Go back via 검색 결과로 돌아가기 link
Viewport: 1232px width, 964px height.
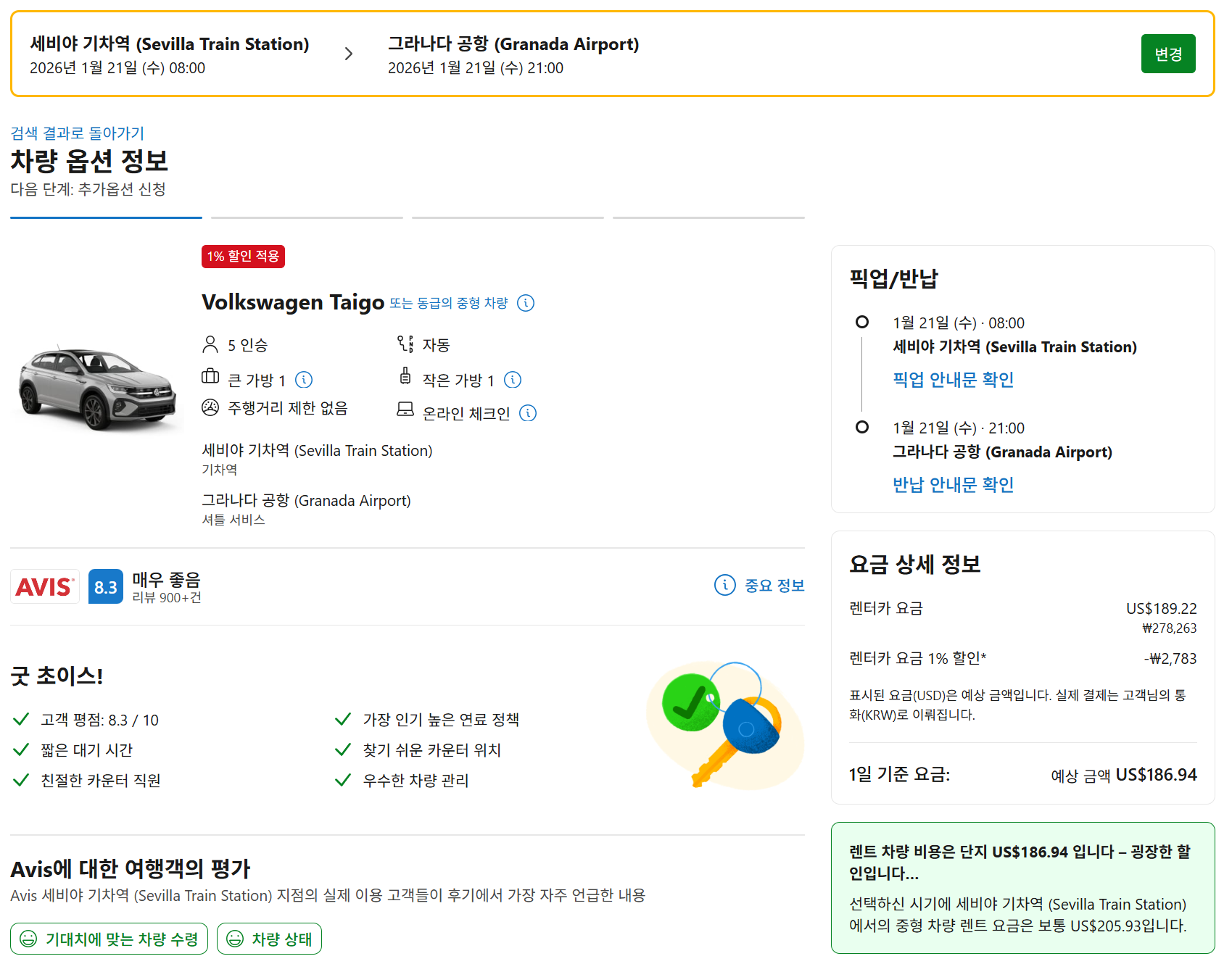(78, 133)
